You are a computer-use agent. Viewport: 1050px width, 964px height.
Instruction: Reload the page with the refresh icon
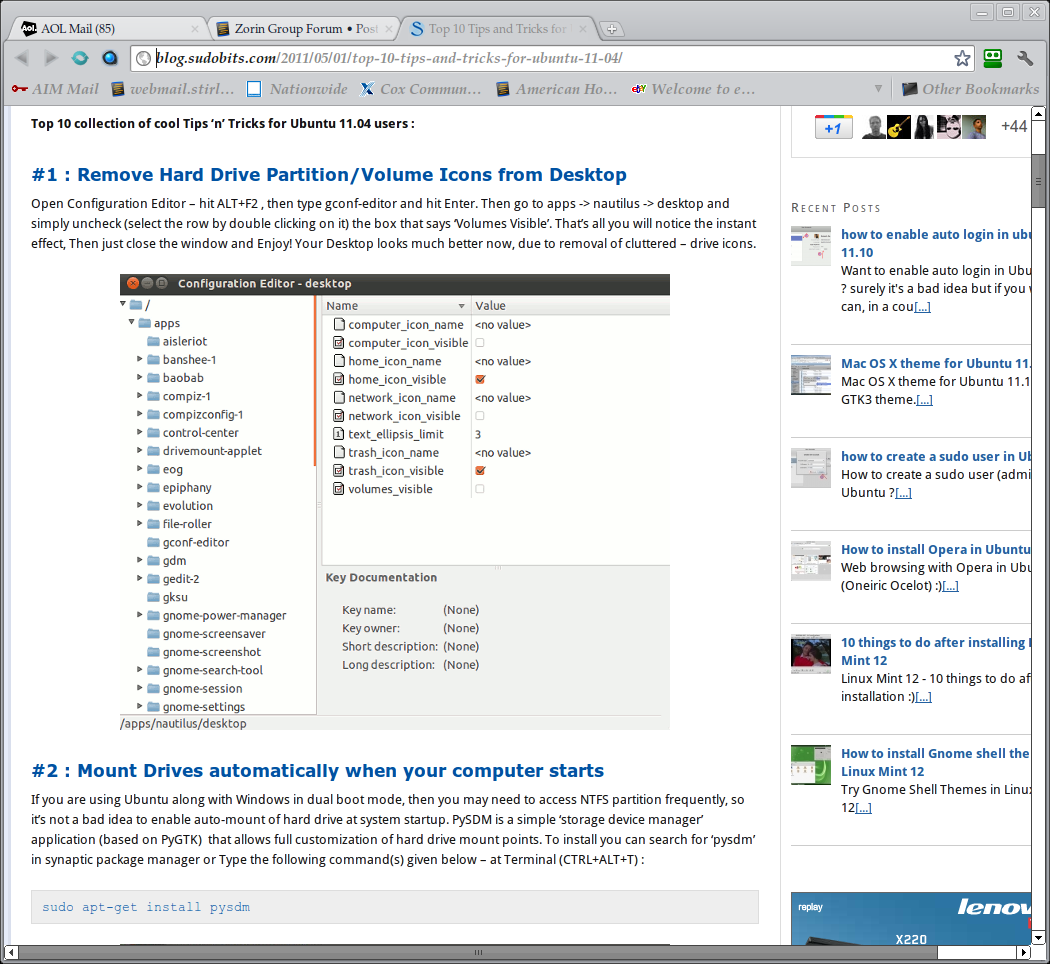tap(80, 58)
